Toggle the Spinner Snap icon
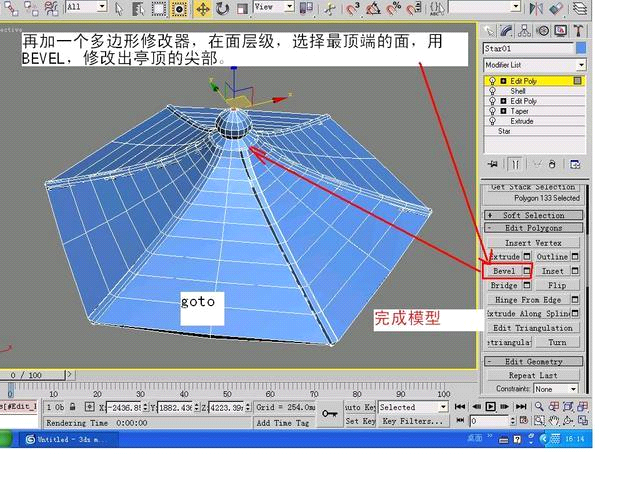Viewport: 640px width, 480px height. click(414, 8)
